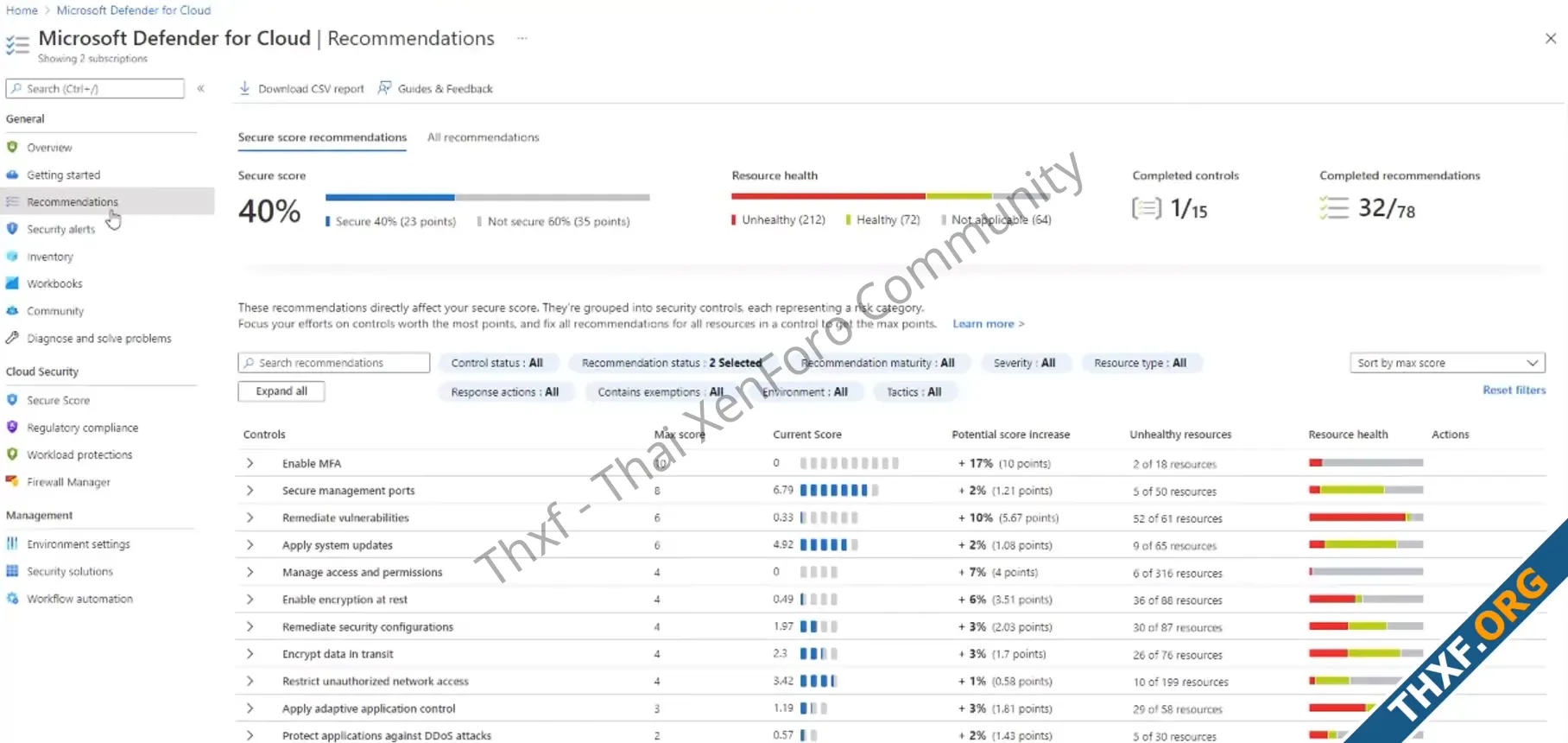Open the Response actions filter
The width and height of the screenshot is (1568, 743).
point(505,392)
